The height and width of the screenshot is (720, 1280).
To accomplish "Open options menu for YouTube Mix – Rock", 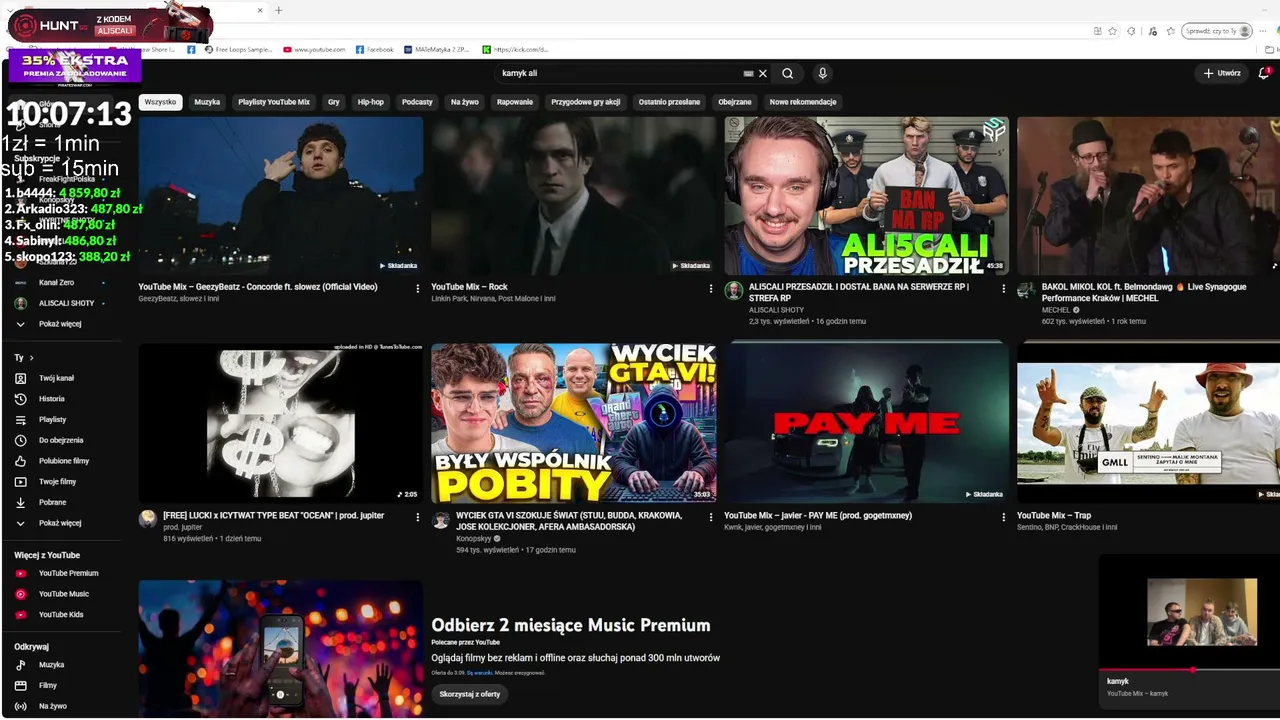I will point(711,288).
